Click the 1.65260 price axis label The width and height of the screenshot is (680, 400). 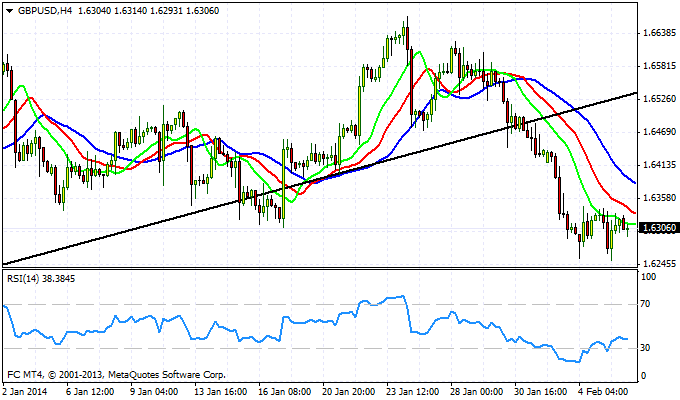pos(658,99)
